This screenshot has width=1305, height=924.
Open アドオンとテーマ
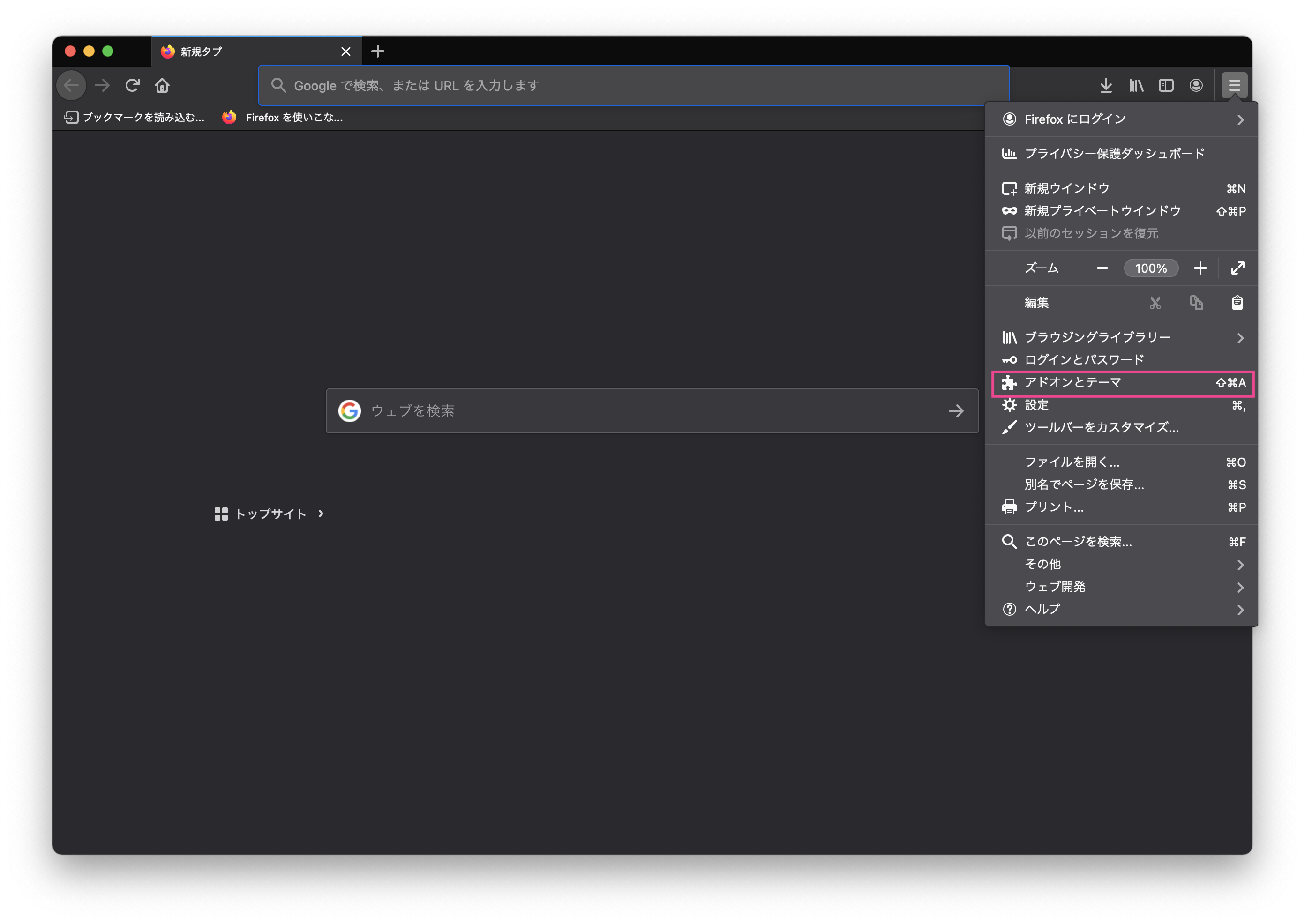pyautogui.click(x=1121, y=382)
